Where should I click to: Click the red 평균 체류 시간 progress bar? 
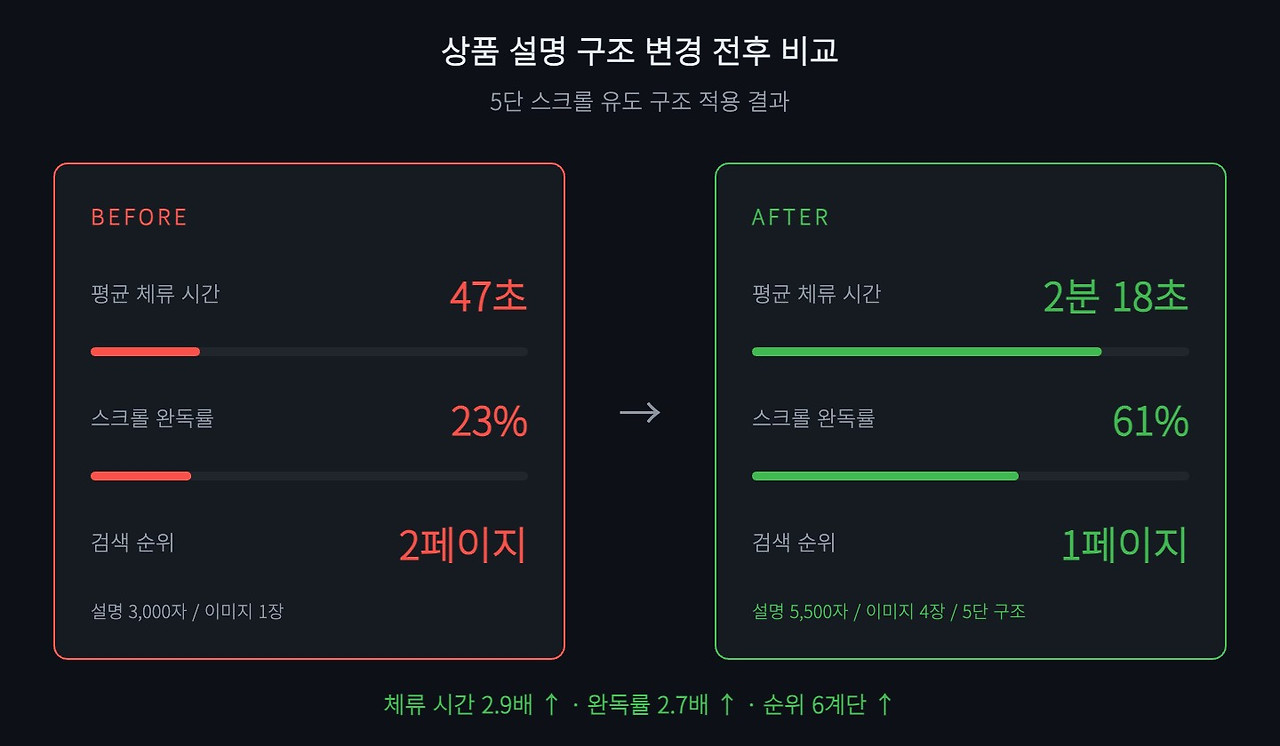pos(309,352)
